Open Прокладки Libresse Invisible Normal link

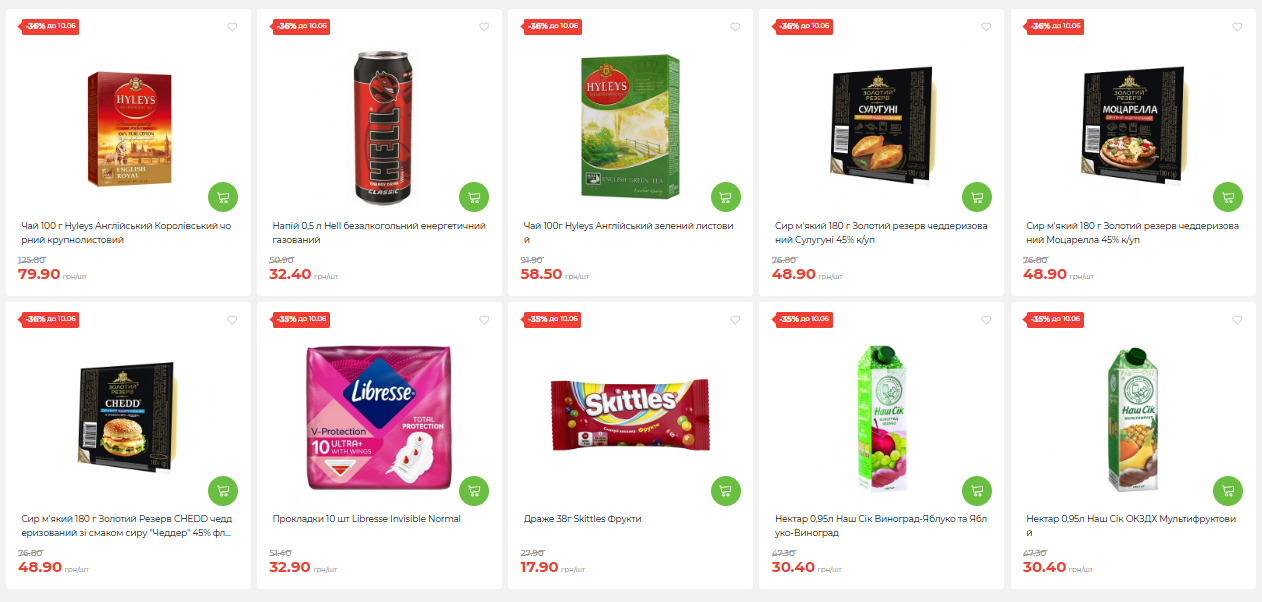click(x=366, y=519)
